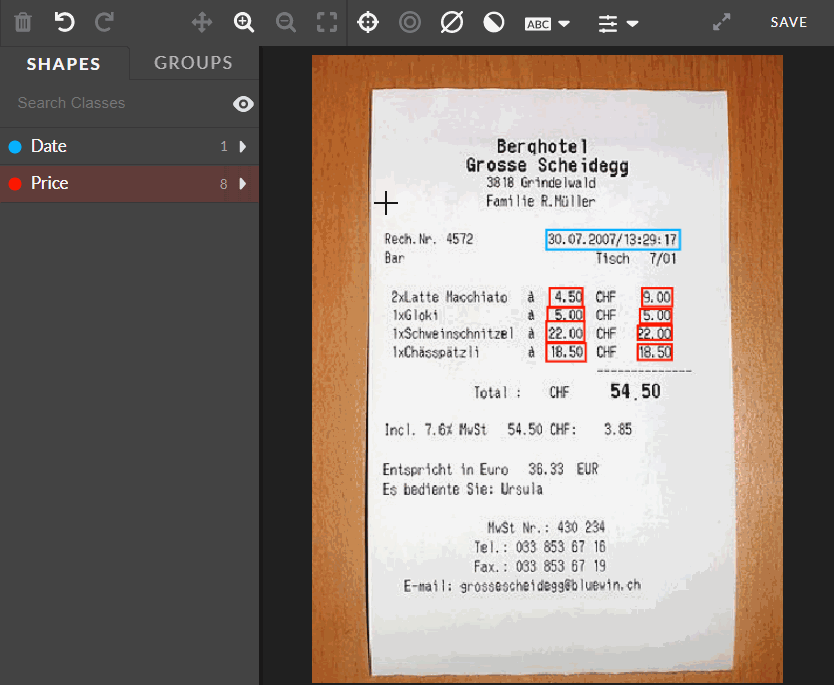This screenshot has height=685, width=834.
Task: Click the expand fullscreen arrows icon
Action: [x=721, y=22]
